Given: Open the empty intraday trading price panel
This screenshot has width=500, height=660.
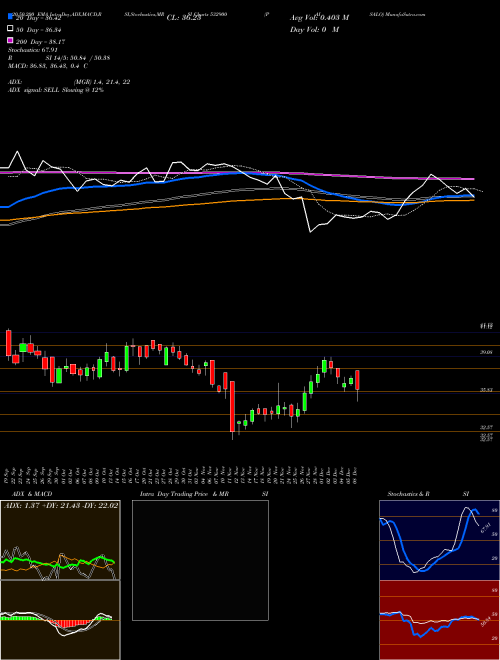Looking at the screenshot, I should coord(200,560).
